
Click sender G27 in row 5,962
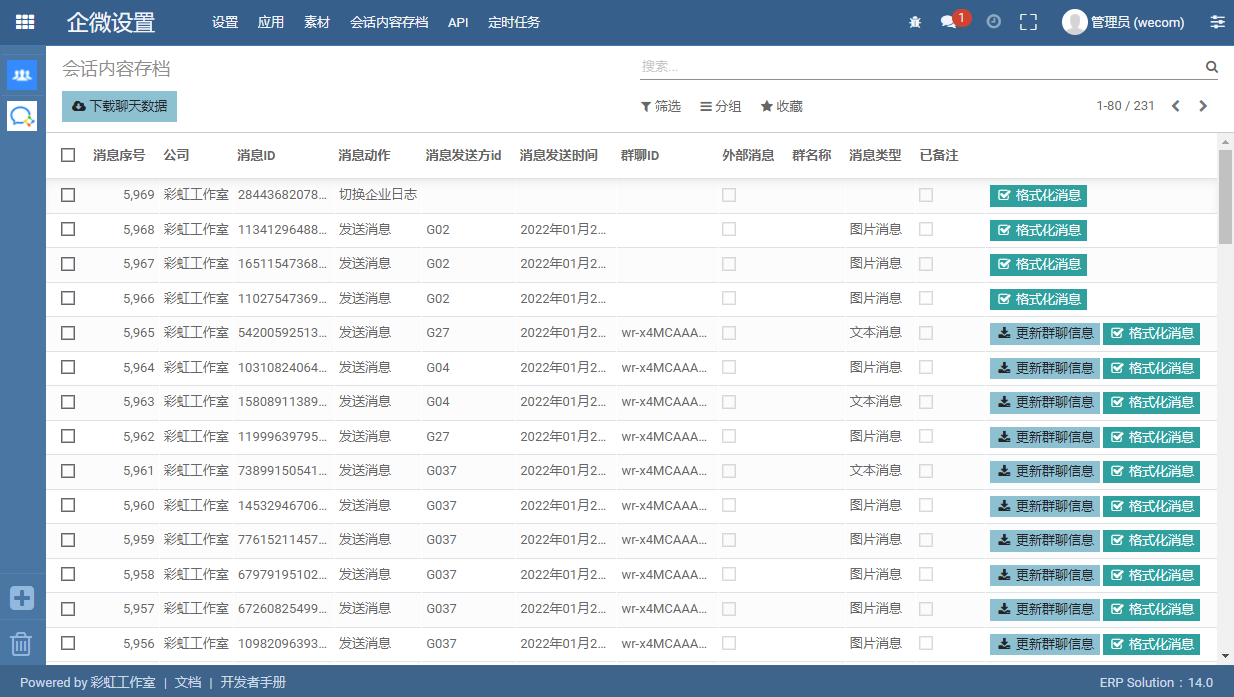click(438, 436)
